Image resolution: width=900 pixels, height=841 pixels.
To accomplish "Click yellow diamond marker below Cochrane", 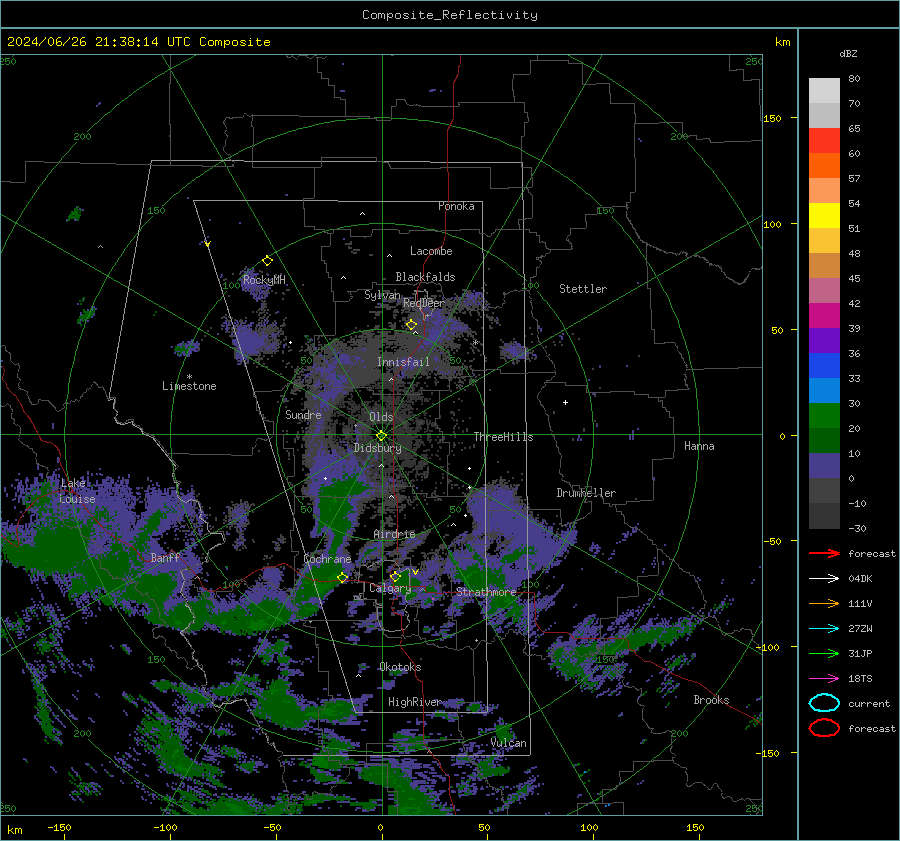I will pos(343,577).
